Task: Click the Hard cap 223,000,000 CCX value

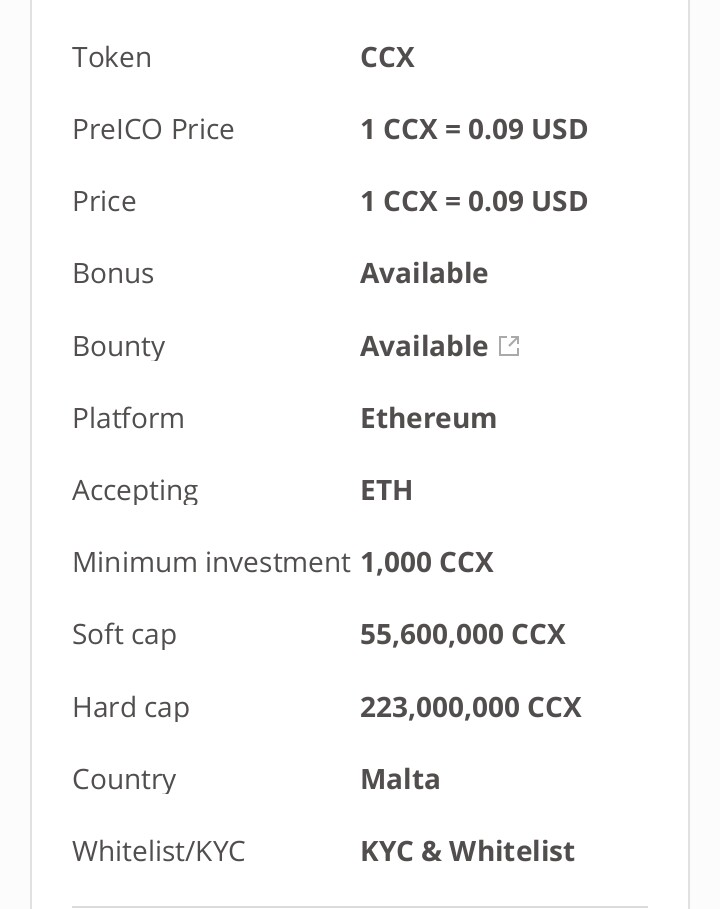Action: click(471, 707)
